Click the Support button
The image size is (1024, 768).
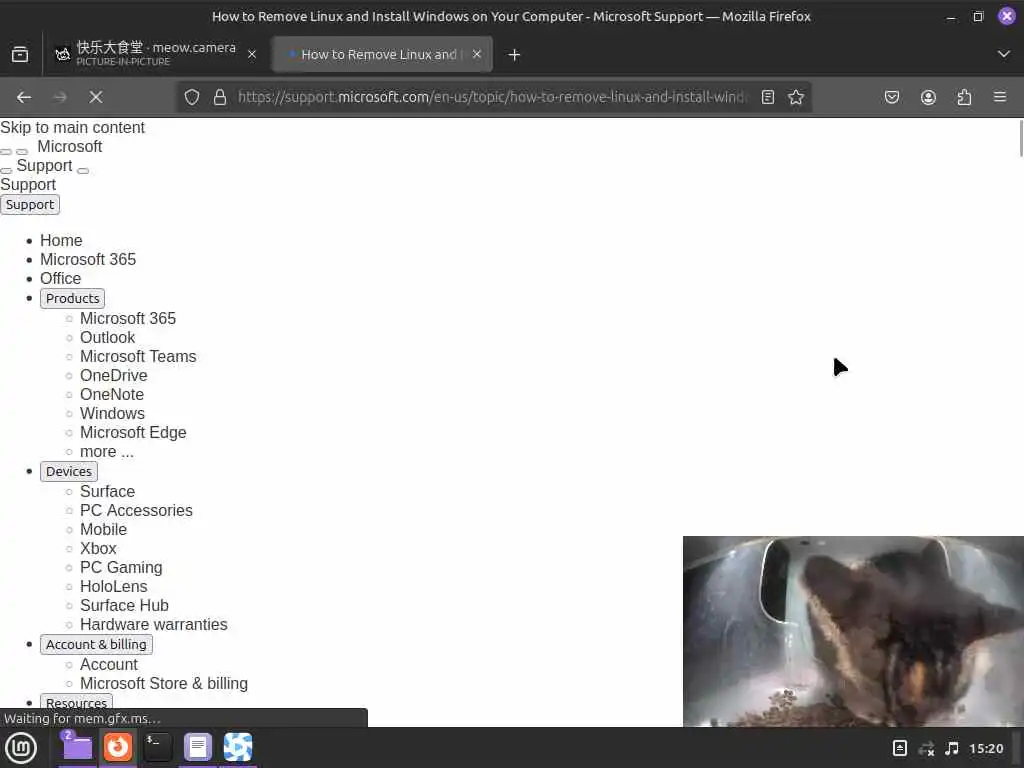[30, 204]
